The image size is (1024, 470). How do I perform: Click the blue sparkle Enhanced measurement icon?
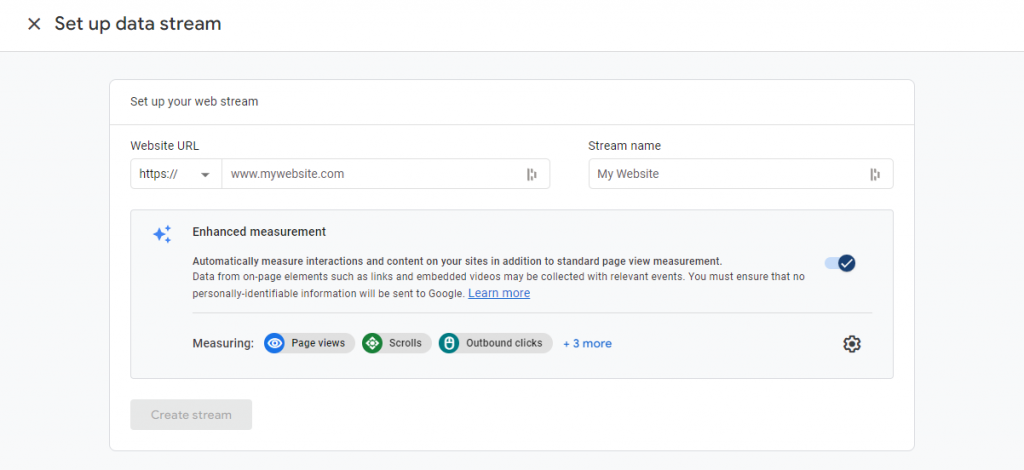162,234
